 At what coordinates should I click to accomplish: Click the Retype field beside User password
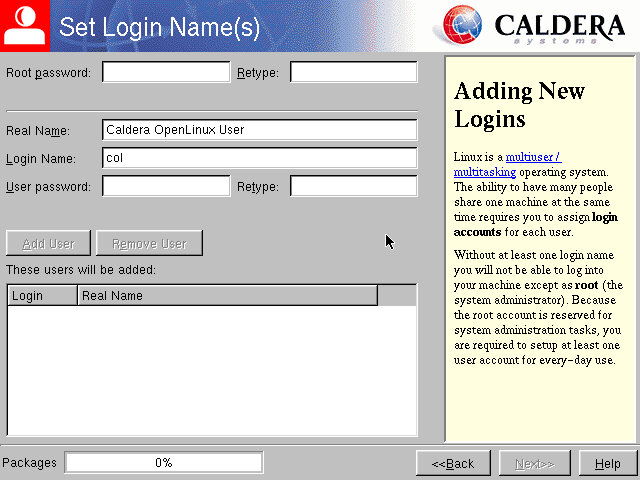click(x=353, y=186)
